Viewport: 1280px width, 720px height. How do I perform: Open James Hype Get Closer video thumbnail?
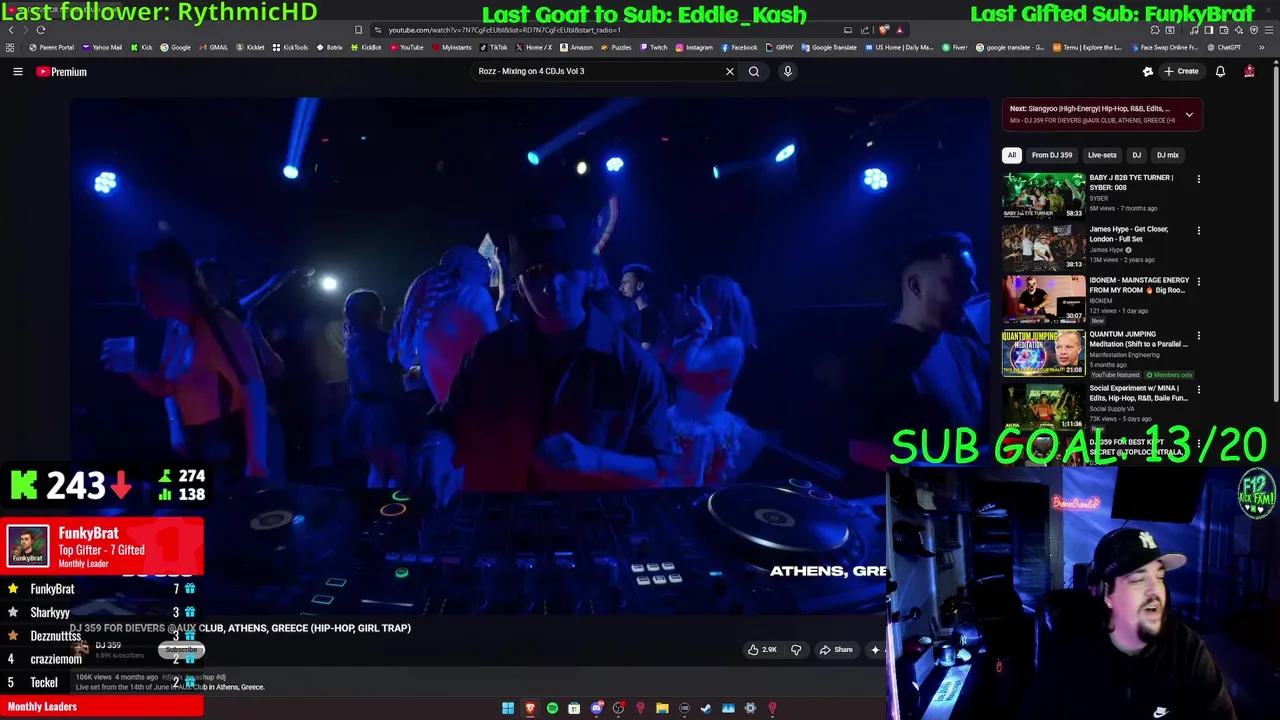tap(1044, 248)
